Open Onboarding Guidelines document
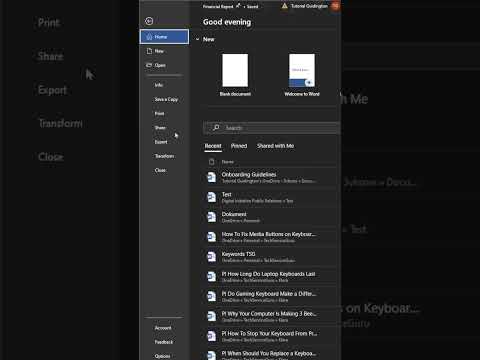Image resolution: width=480 pixels, height=360 pixels. click(270, 177)
